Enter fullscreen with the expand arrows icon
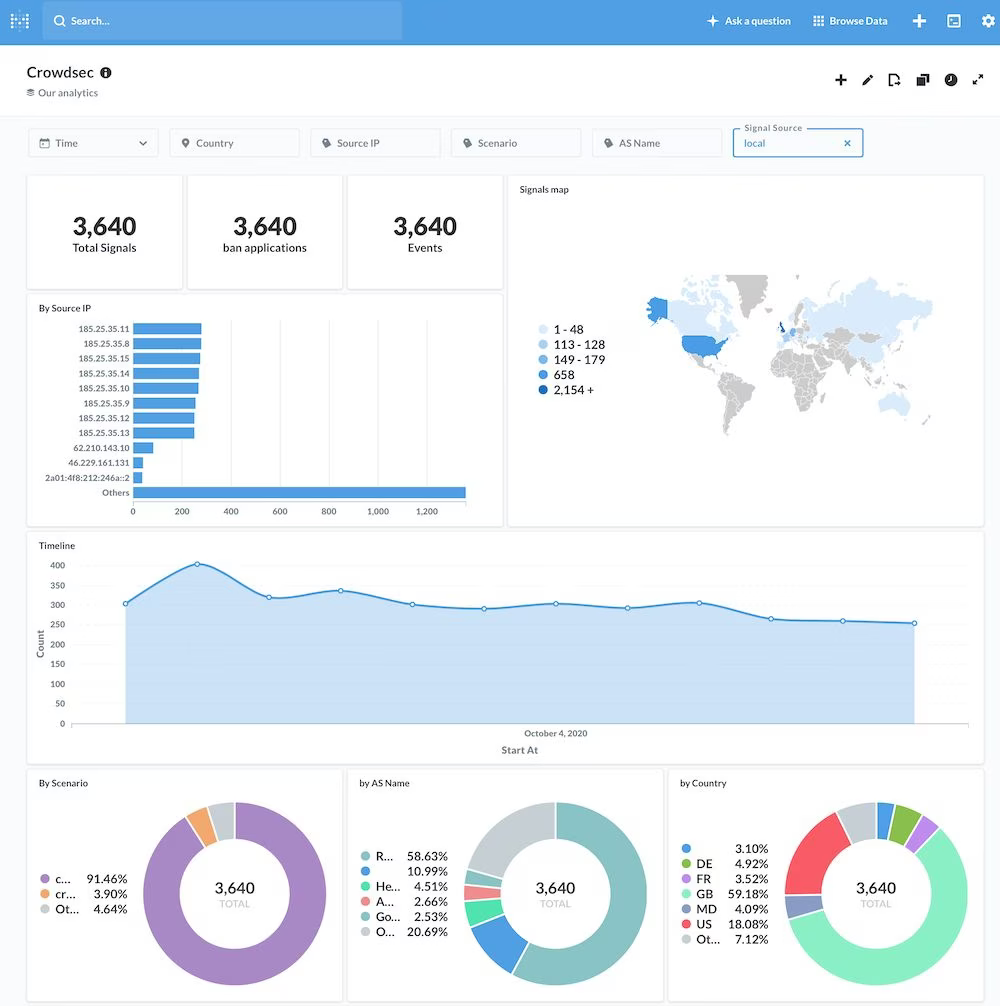The height and width of the screenshot is (1006, 1000). [x=978, y=80]
